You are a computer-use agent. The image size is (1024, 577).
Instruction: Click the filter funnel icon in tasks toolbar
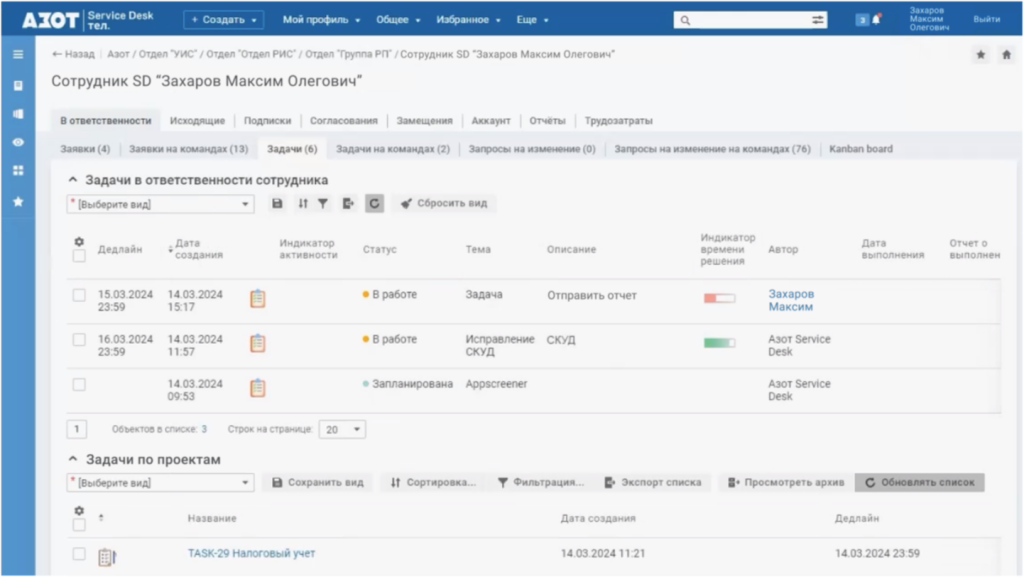pos(323,203)
